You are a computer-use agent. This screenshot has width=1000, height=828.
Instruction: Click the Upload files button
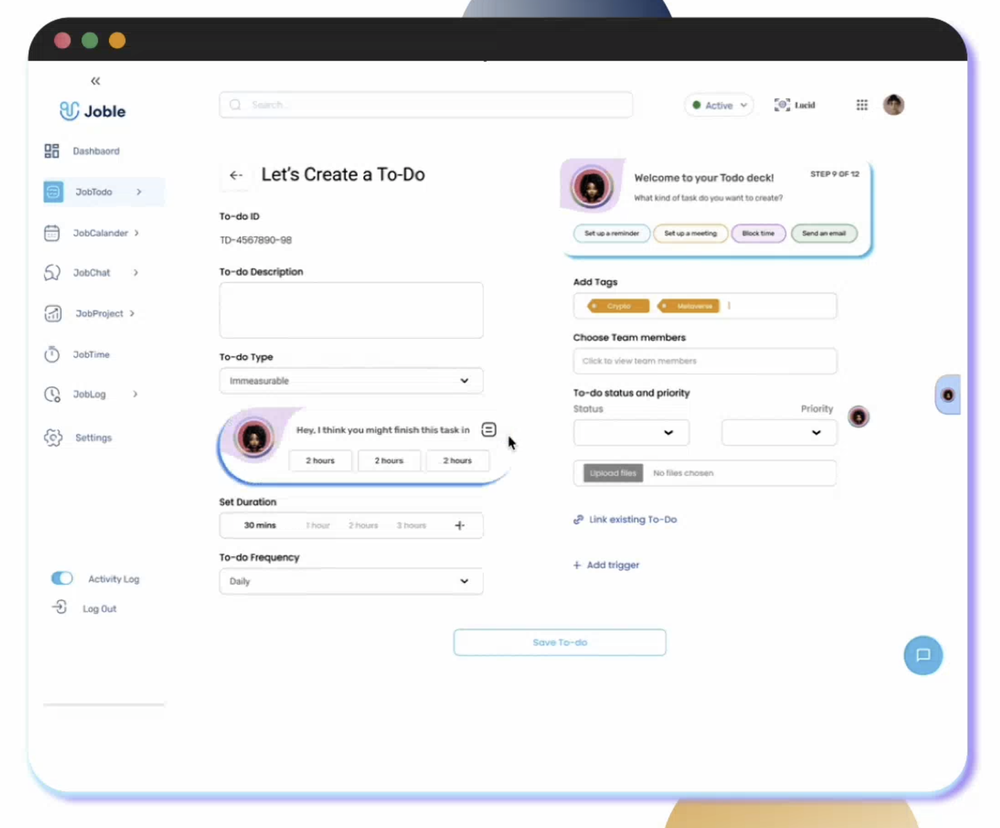[x=613, y=473]
